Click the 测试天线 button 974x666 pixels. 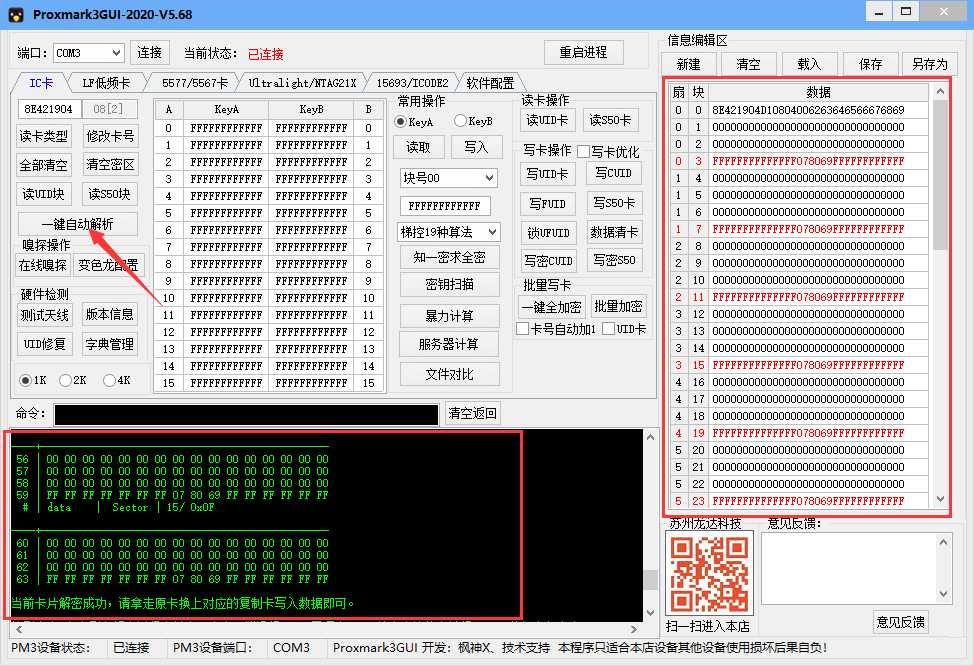coord(45,315)
